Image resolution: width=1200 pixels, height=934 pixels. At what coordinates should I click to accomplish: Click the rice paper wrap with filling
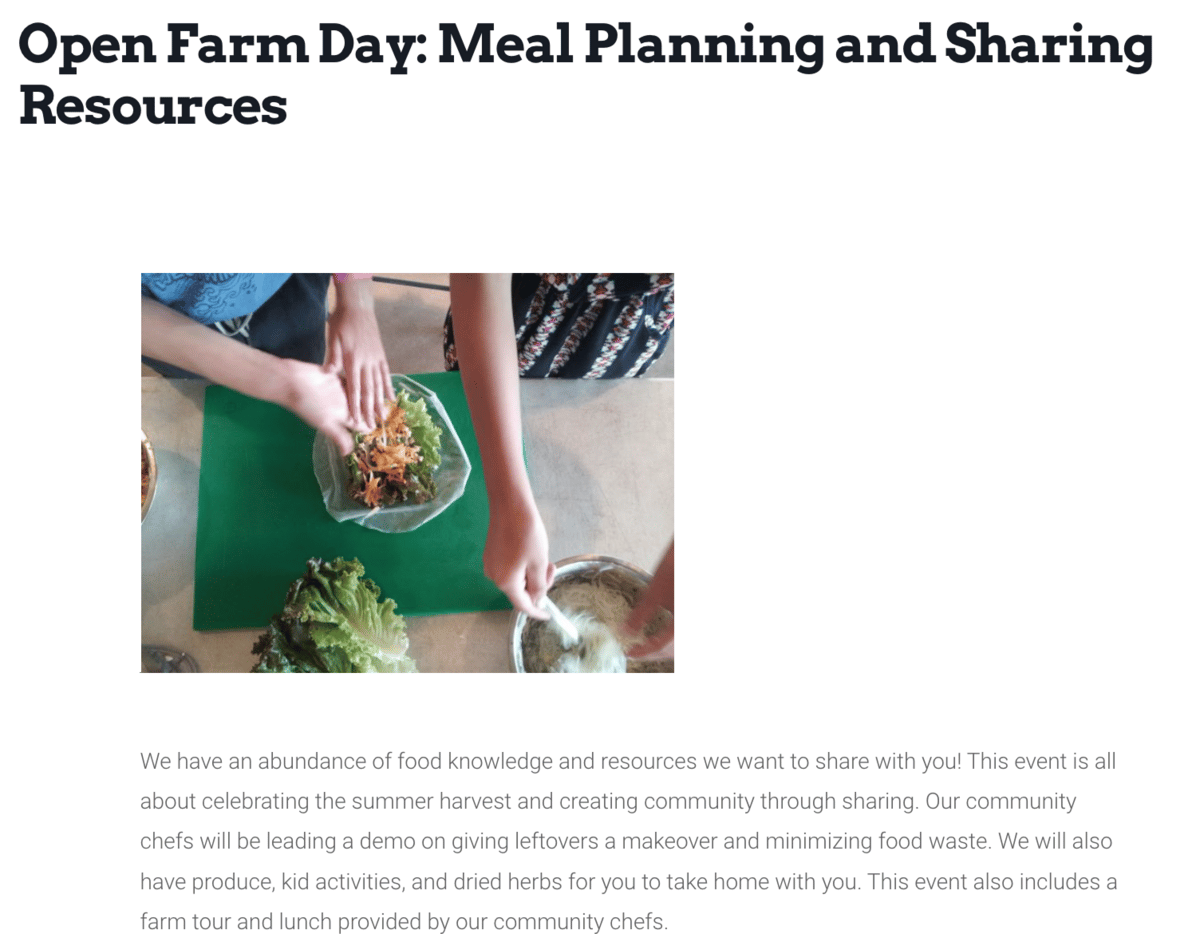point(392,455)
